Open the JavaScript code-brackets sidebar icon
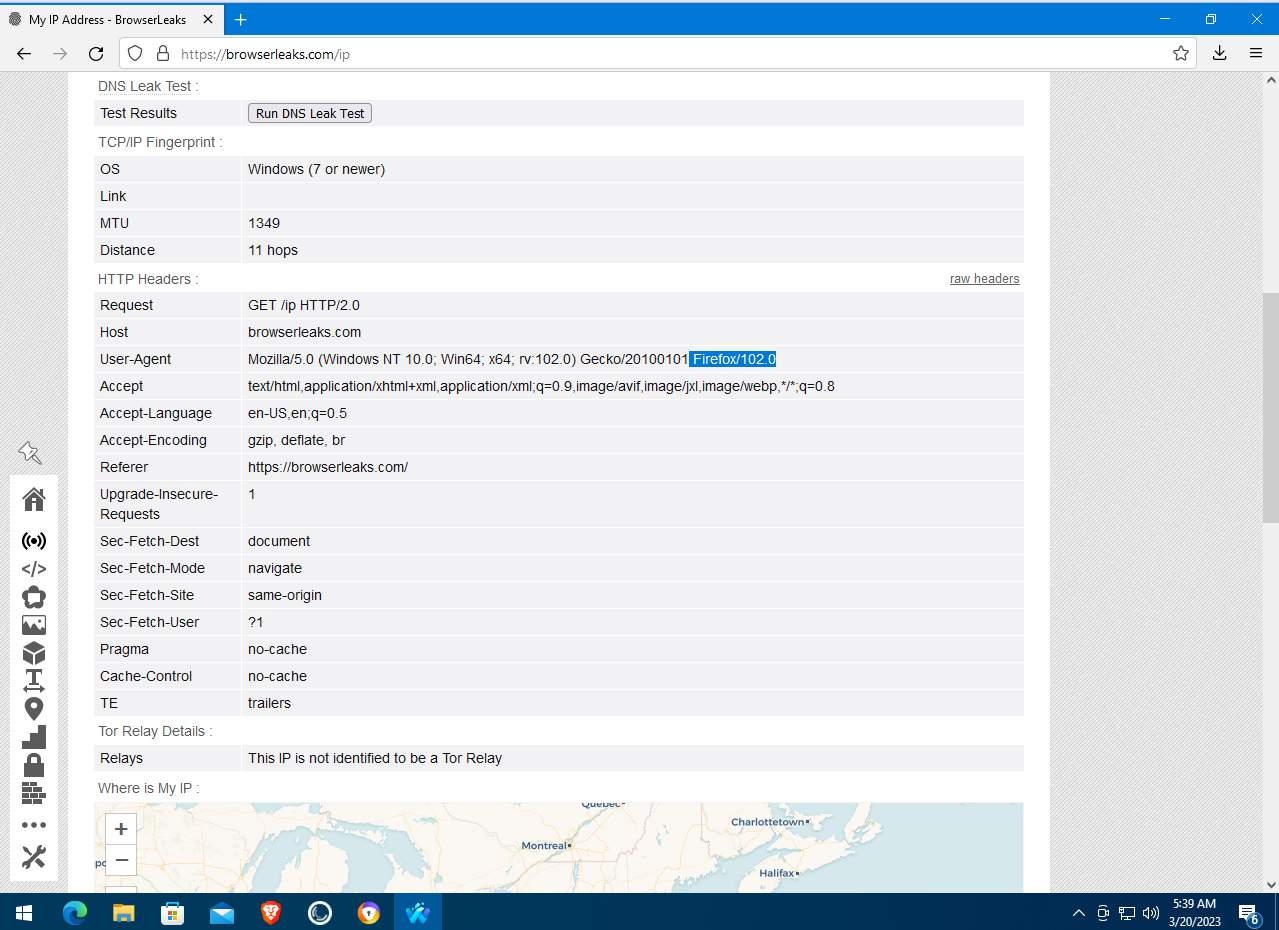This screenshot has width=1279, height=930. [x=34, y=569]
